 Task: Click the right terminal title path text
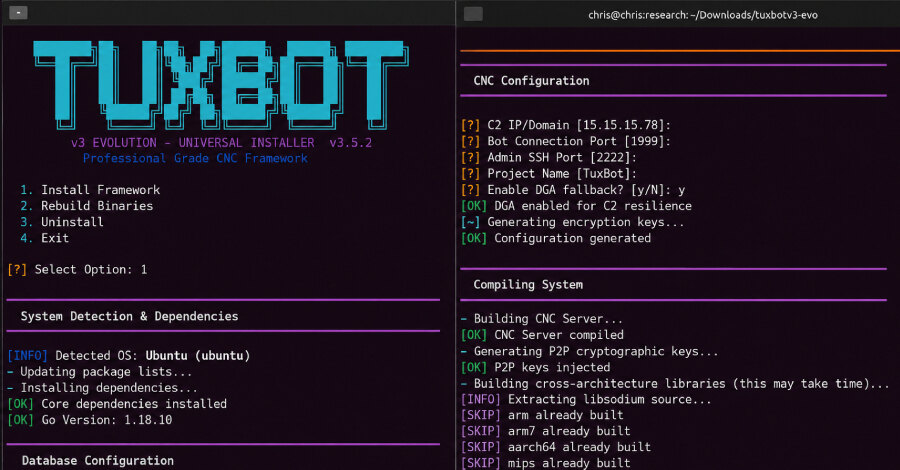pos(703,15)
